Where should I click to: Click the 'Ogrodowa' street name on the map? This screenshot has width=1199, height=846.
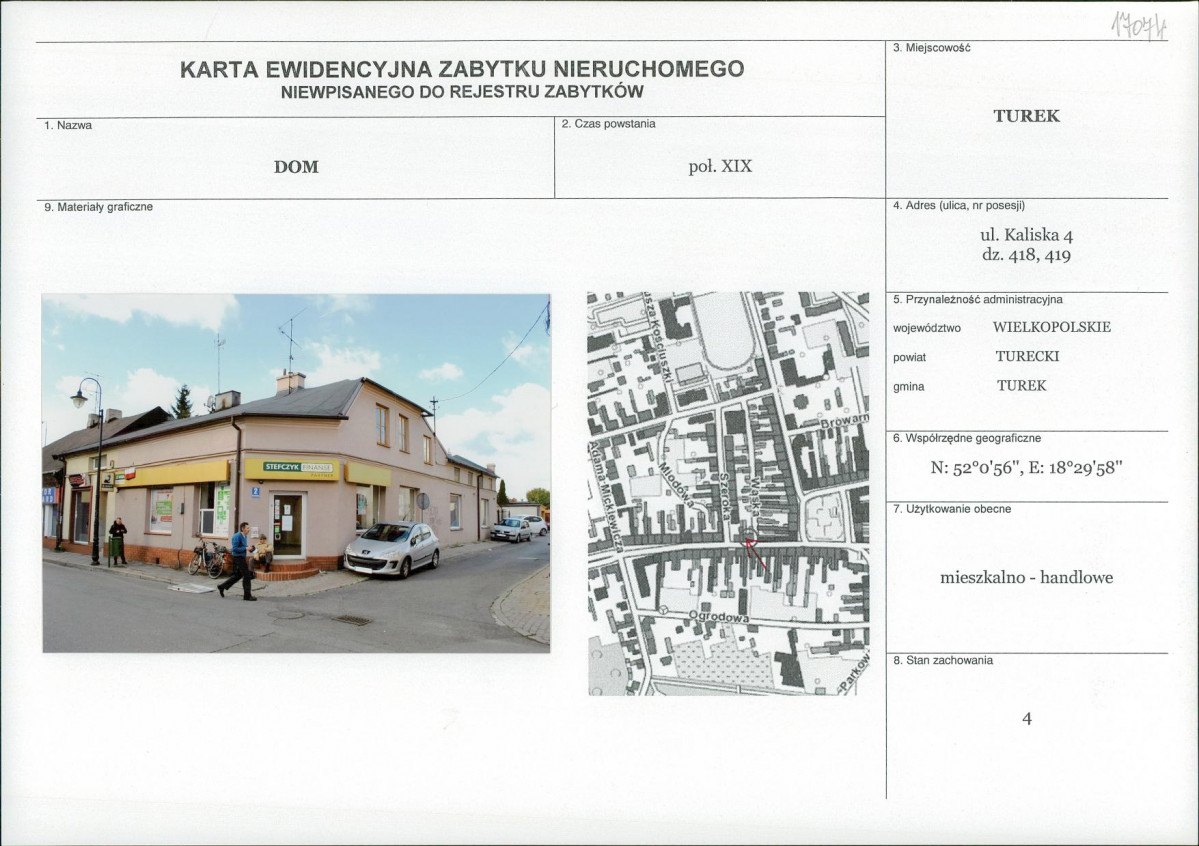click(x=718, y=617)
